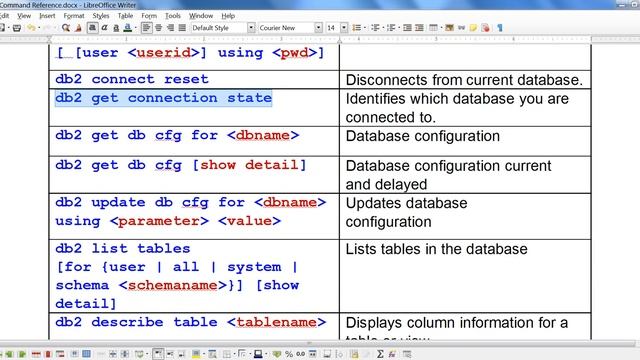The width and height of the screenshot is (640, 360).
Task: Click the Undo arrow icon
Action: pos(31,28)
